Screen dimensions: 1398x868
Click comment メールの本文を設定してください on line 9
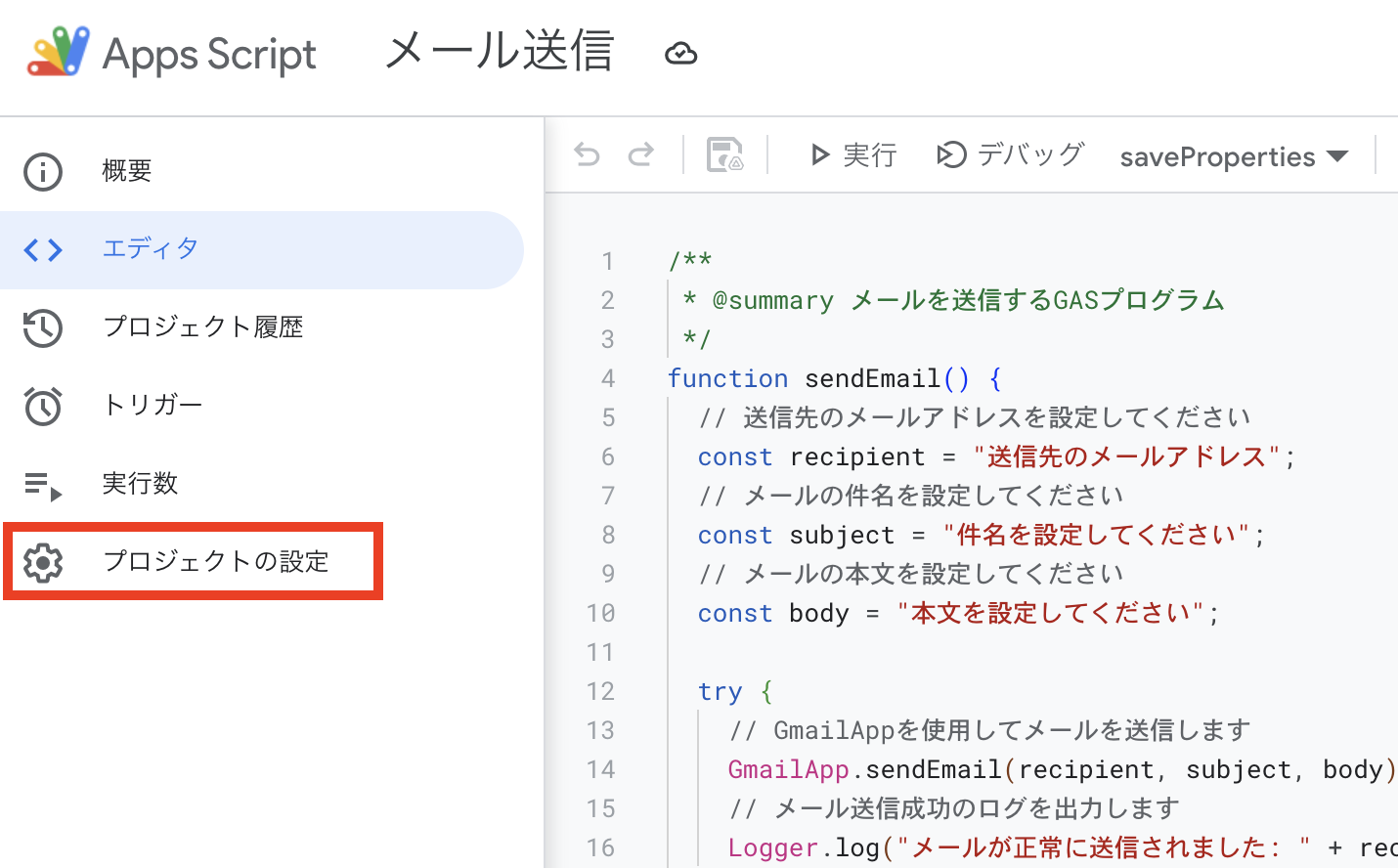[911, 574]
